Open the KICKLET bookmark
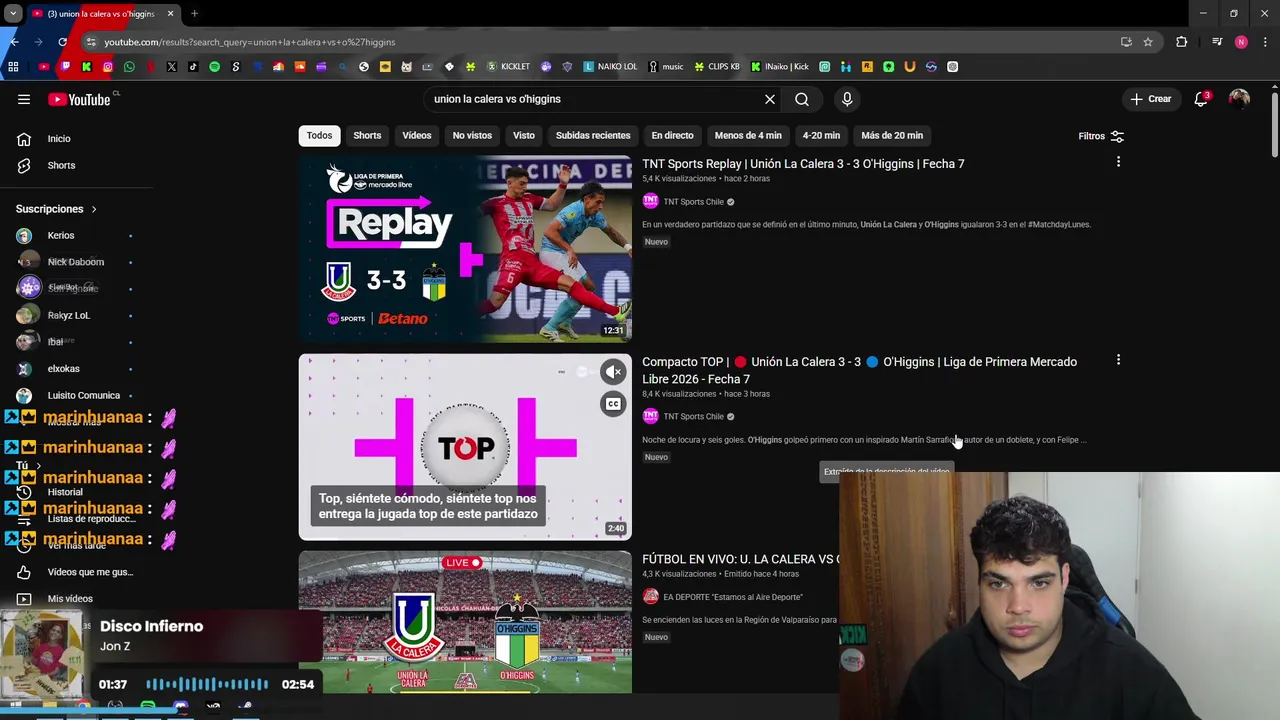Screen dimensions: 1280x720 pyautogui.click(x=508, y=67)
